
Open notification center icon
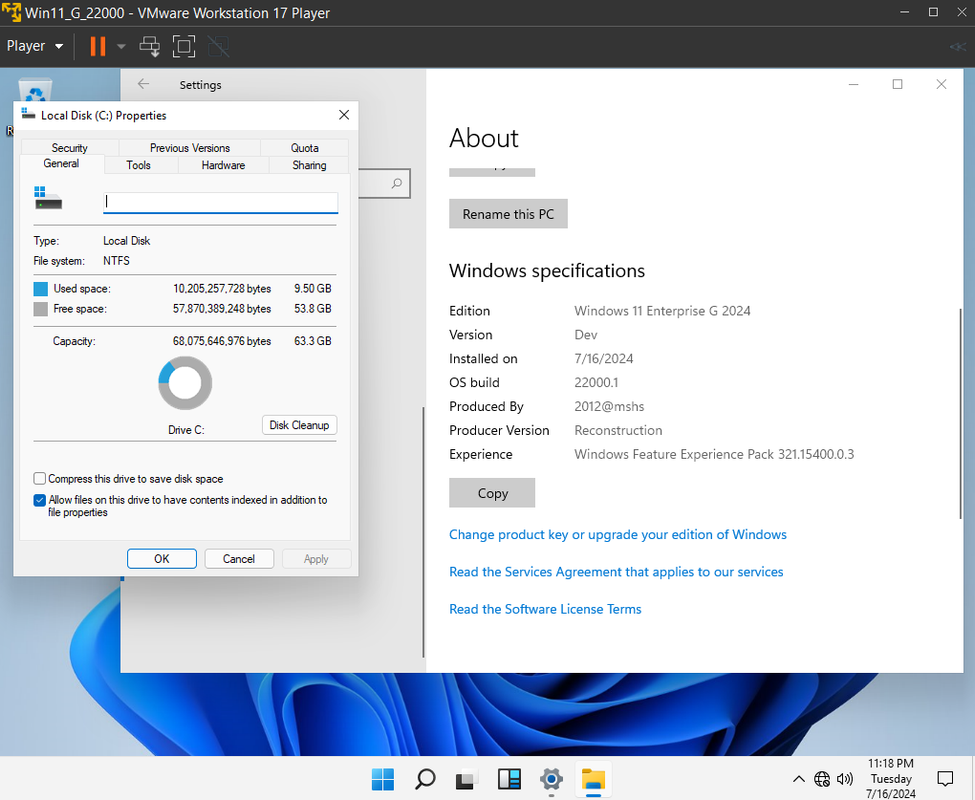click(945, 778)
